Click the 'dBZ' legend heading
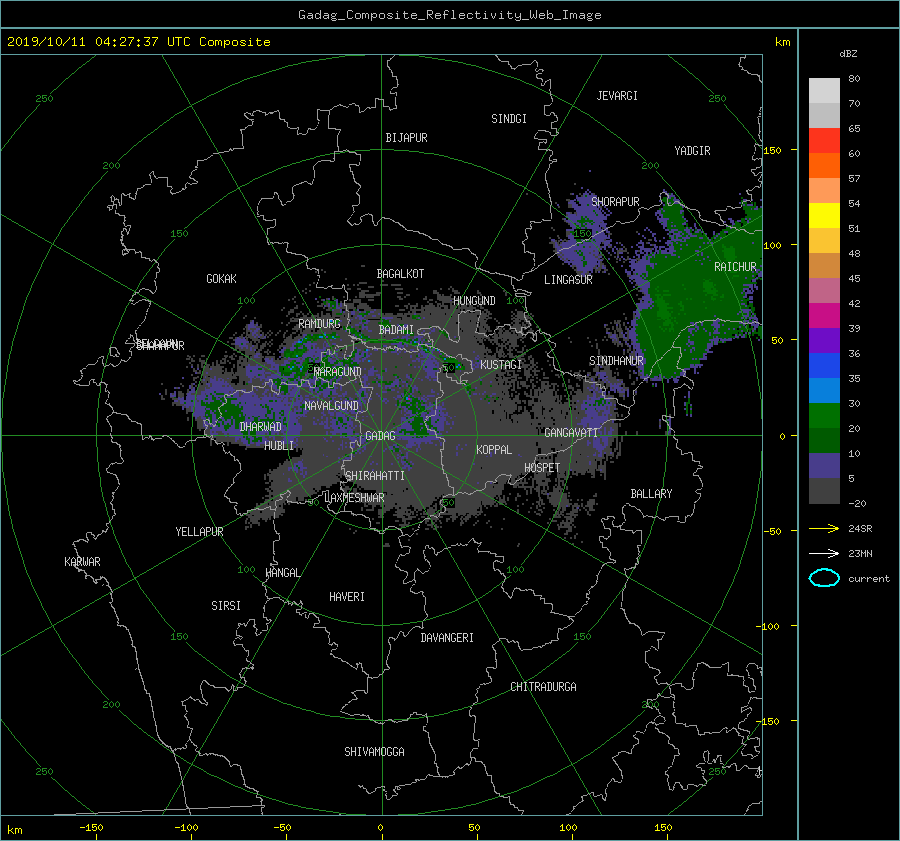900x841 pixels. click(x=848, y=54)
